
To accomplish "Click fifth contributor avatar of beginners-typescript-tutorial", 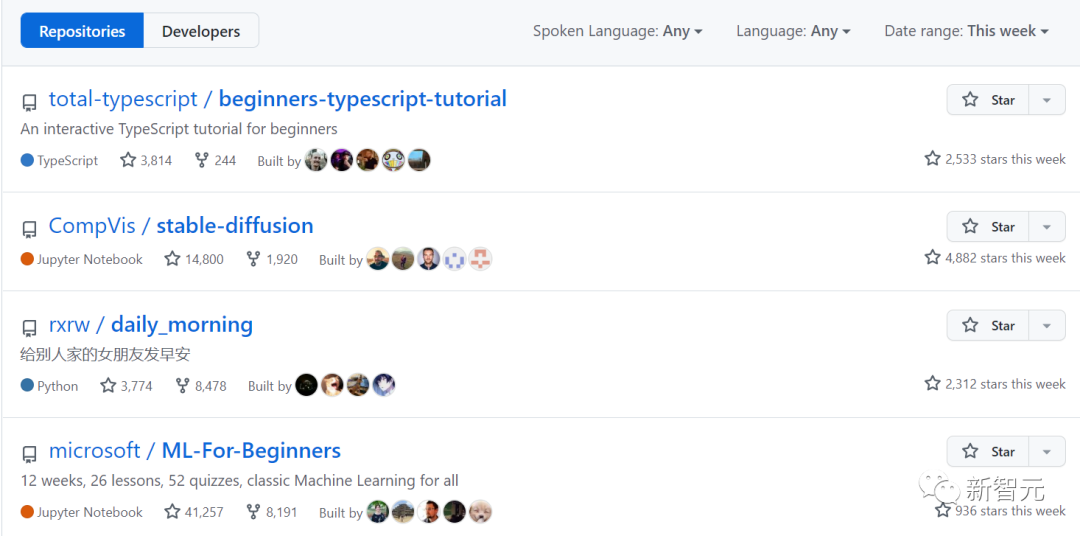I will point(419,160).
